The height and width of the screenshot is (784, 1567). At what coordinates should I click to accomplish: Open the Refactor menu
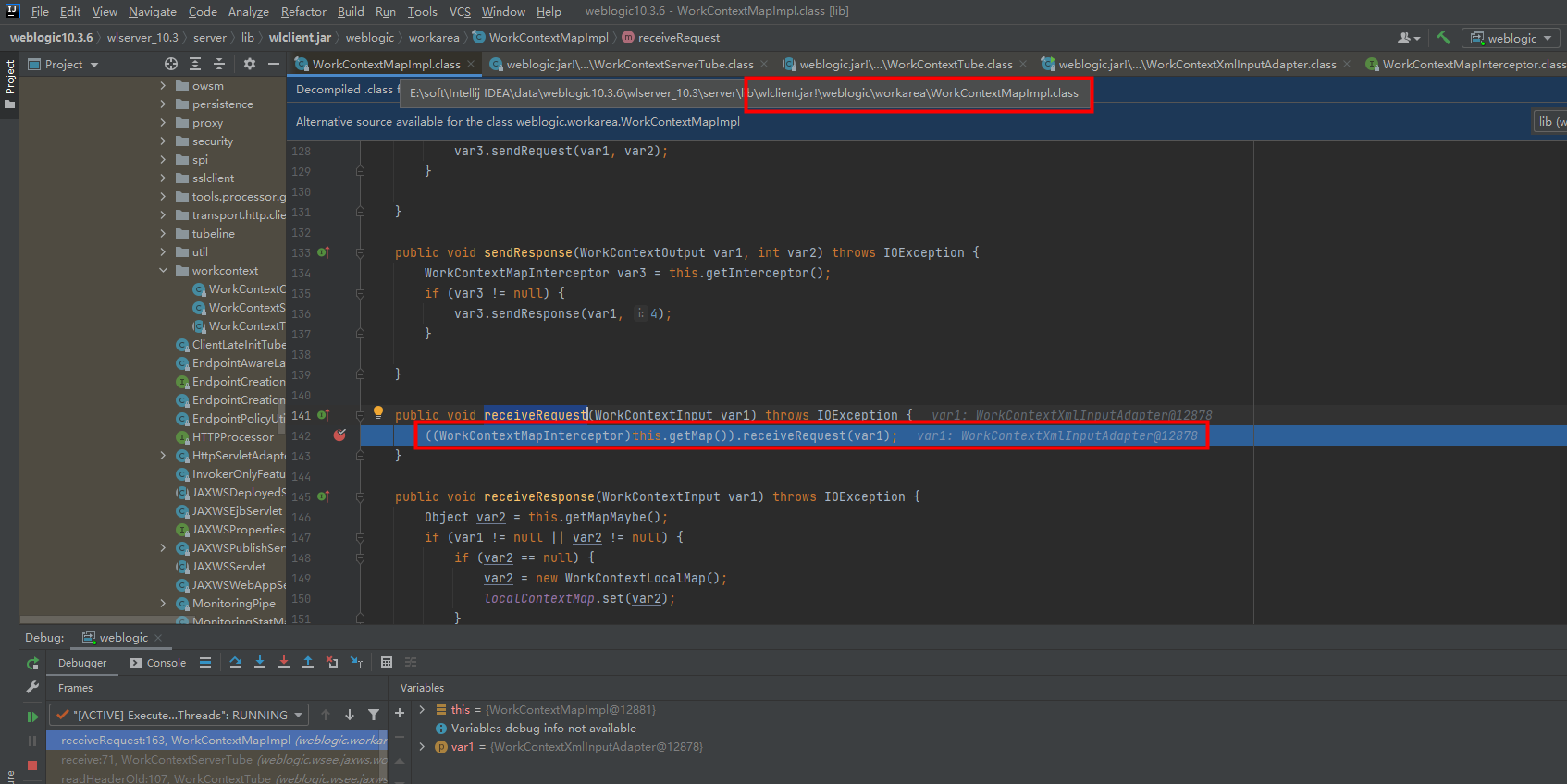[303, 11]
